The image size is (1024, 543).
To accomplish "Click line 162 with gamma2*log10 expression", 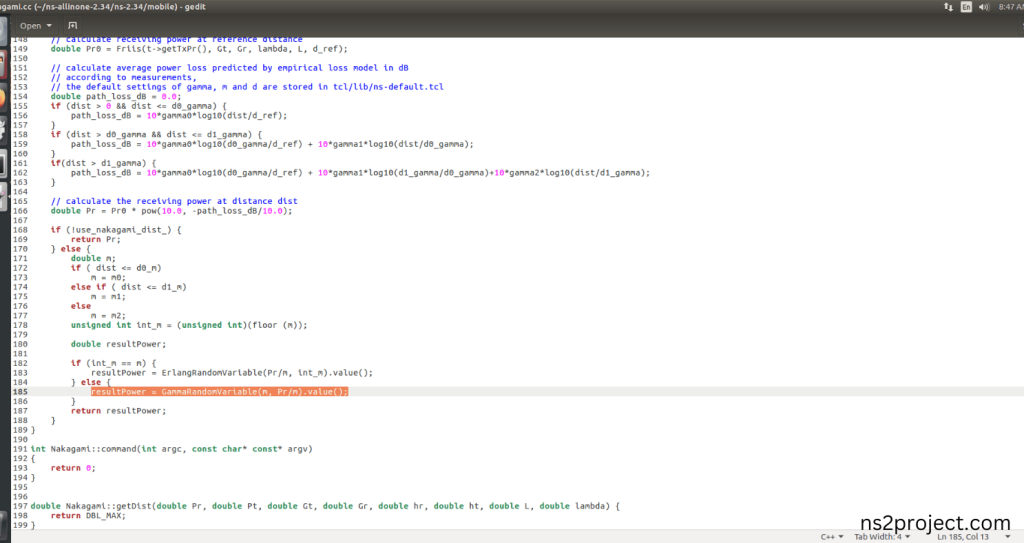I will pos(360,173).
